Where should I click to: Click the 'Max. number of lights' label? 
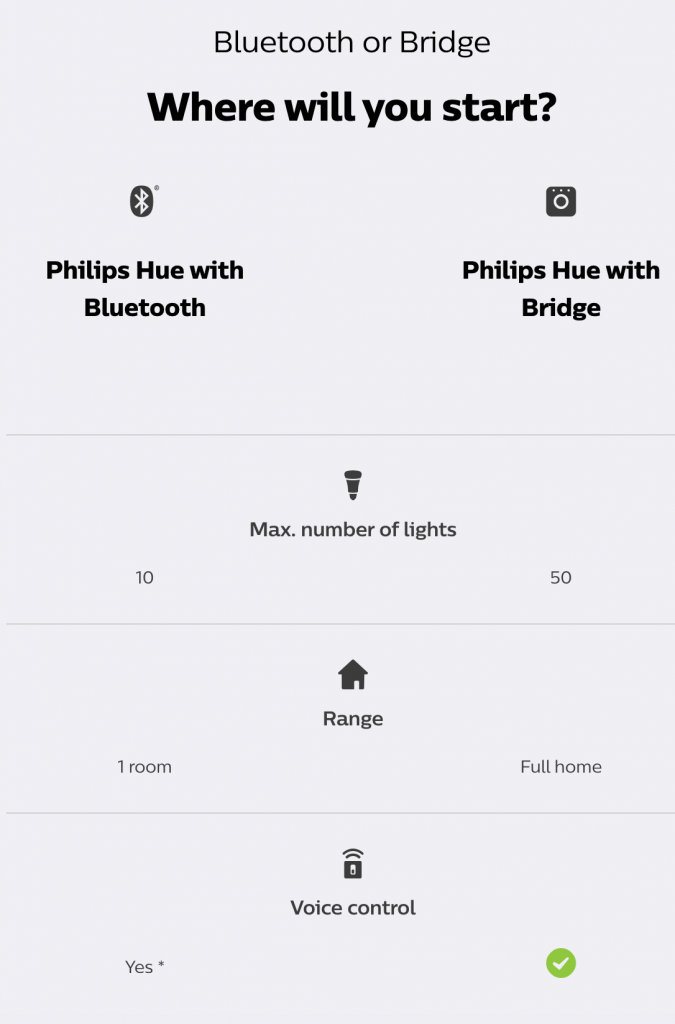(353, 530)
